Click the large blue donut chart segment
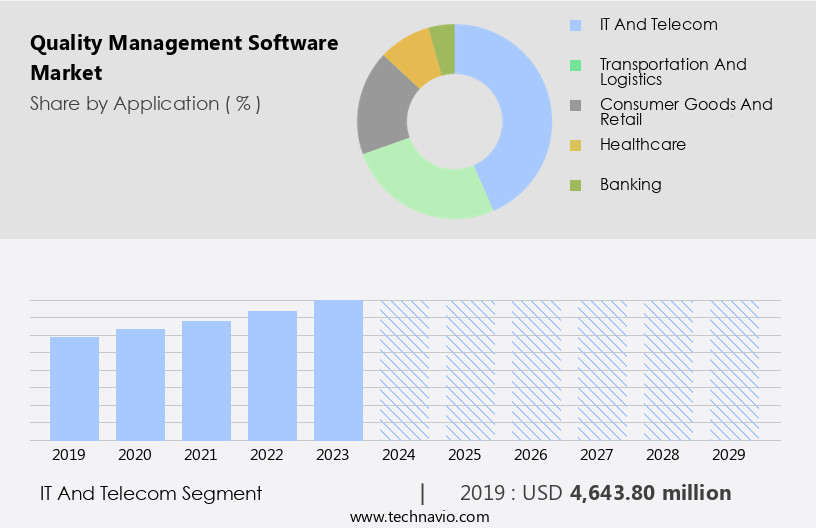This screenshot has height=528, width=816. coord(520,110)
